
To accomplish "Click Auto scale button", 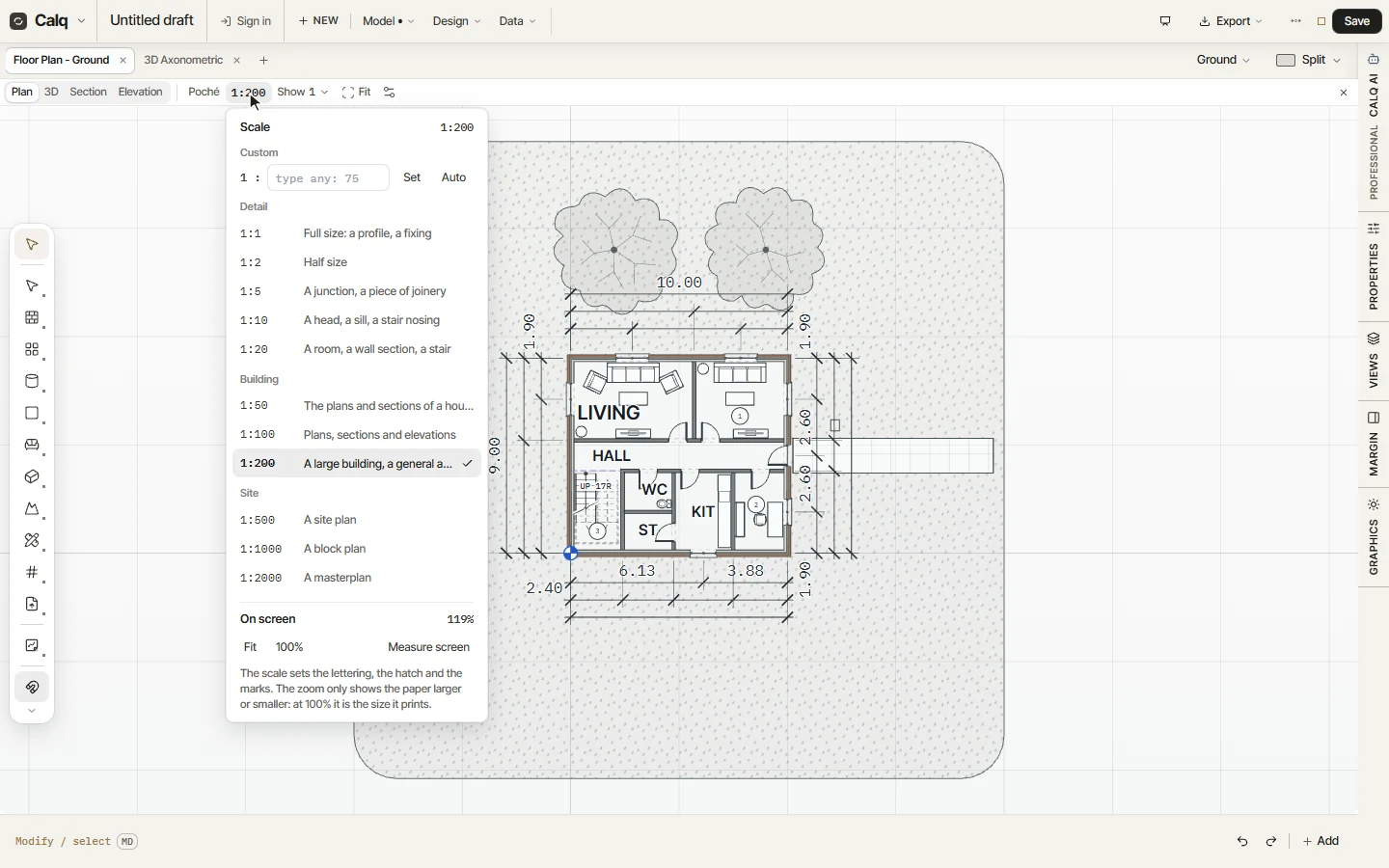I will [x=454, y=178].
